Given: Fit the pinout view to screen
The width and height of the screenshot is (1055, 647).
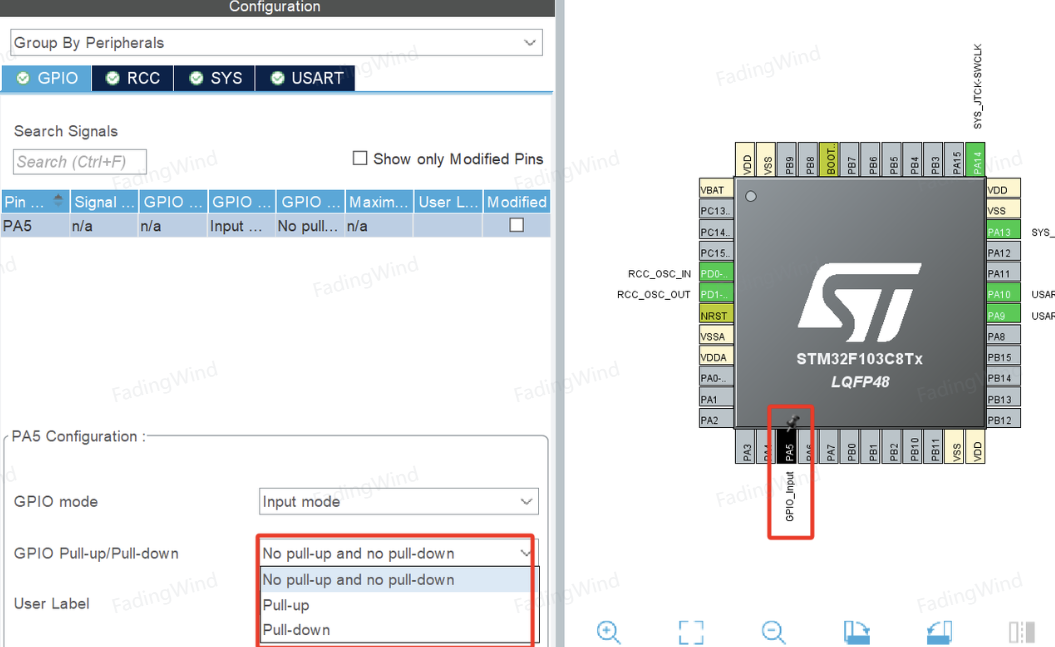Looking at the screenshot, I should pyautogui.click(x=691, y=632).
